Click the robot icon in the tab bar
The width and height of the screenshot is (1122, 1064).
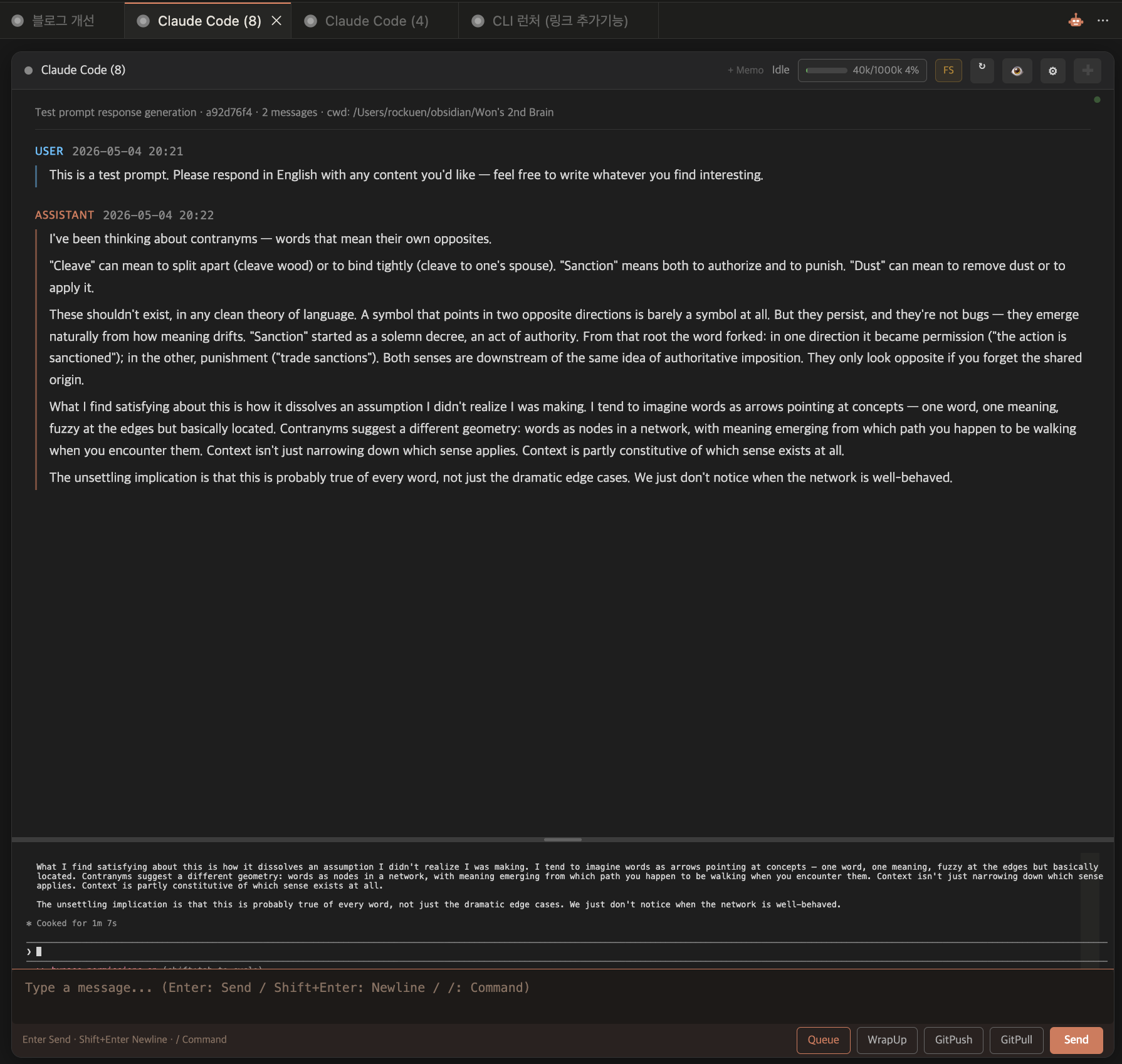1076,21
